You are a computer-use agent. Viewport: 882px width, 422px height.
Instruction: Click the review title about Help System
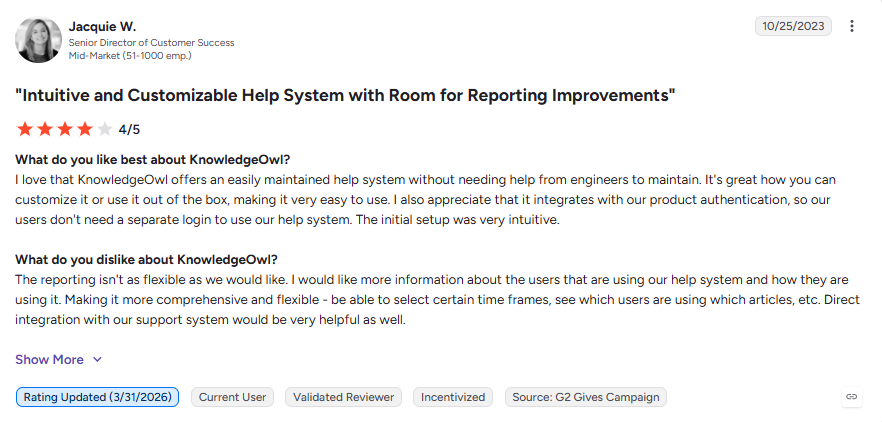tap(345, 96)
